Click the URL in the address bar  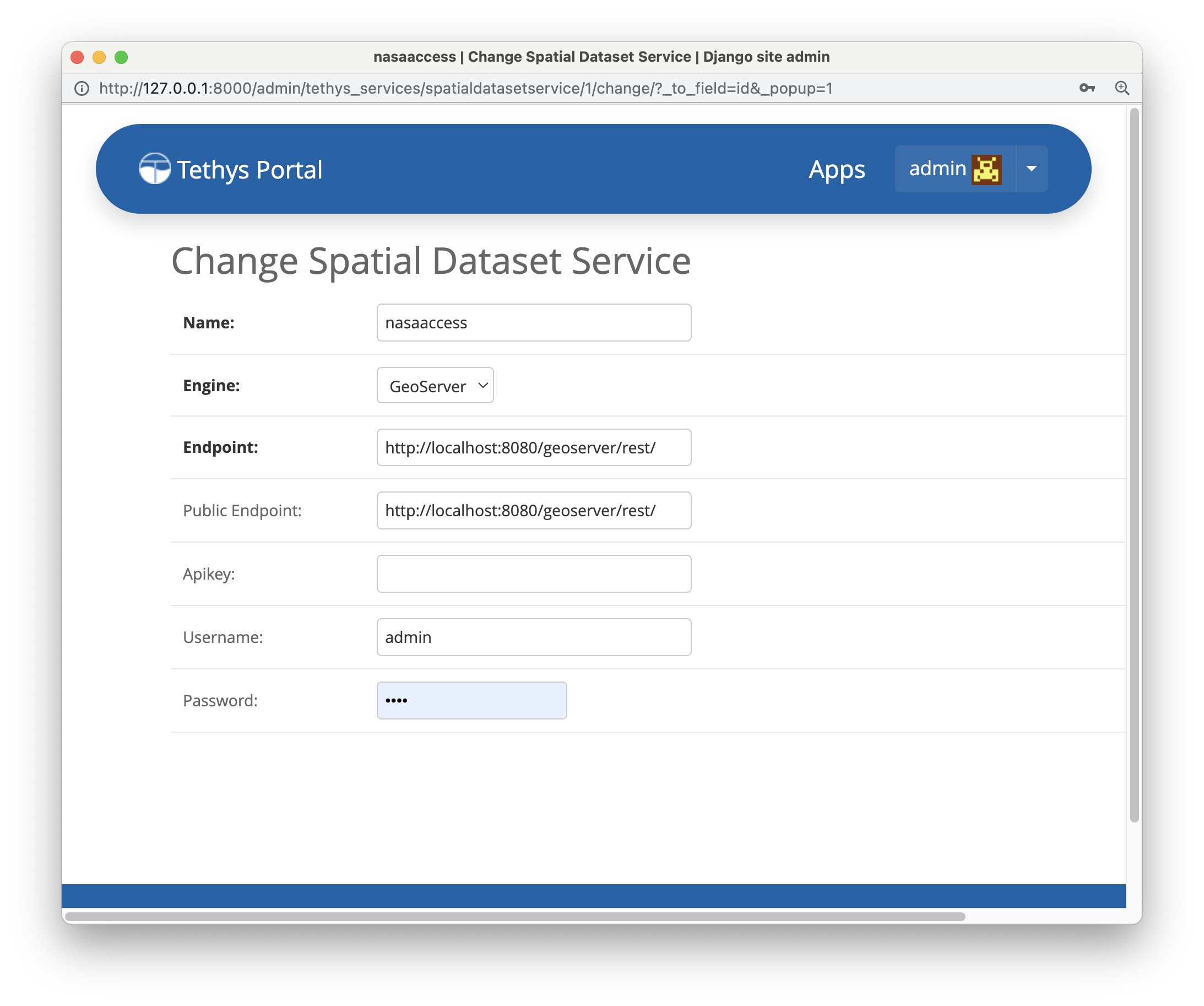pyautogui.click(x=465, y=88)
